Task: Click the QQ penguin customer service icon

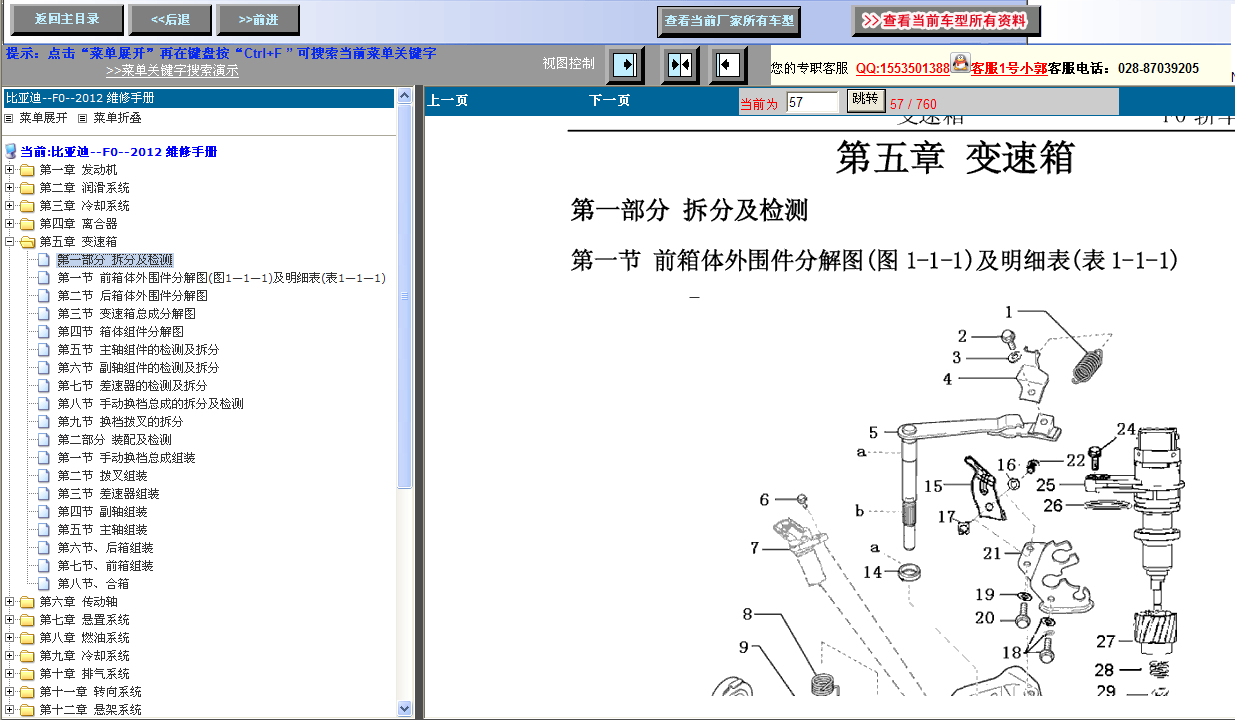Action: click(960, 63)
